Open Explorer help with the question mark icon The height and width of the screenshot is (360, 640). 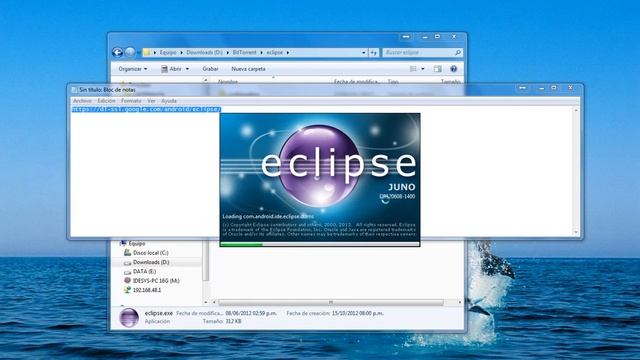point(453,69)
